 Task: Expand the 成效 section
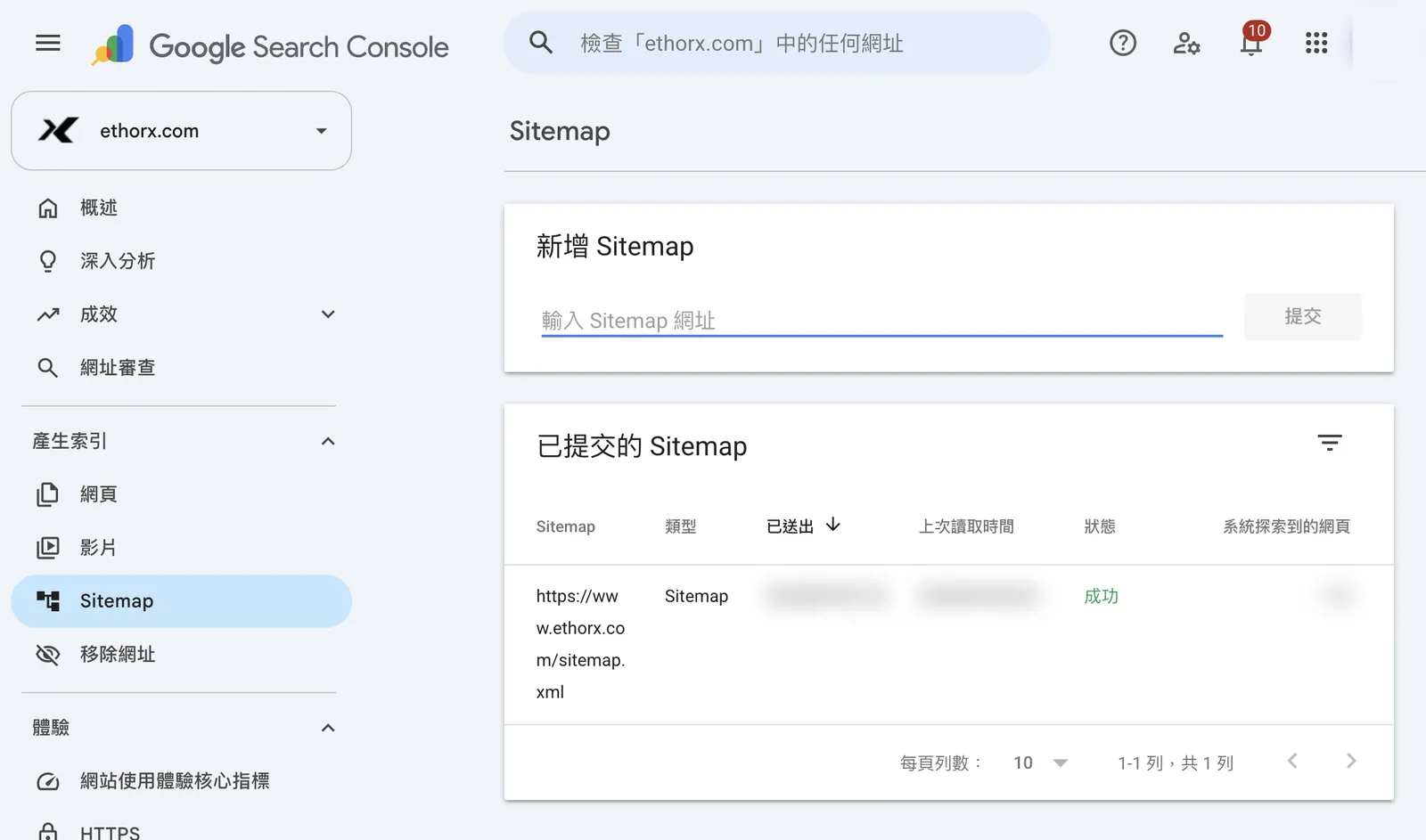[328, 314]
